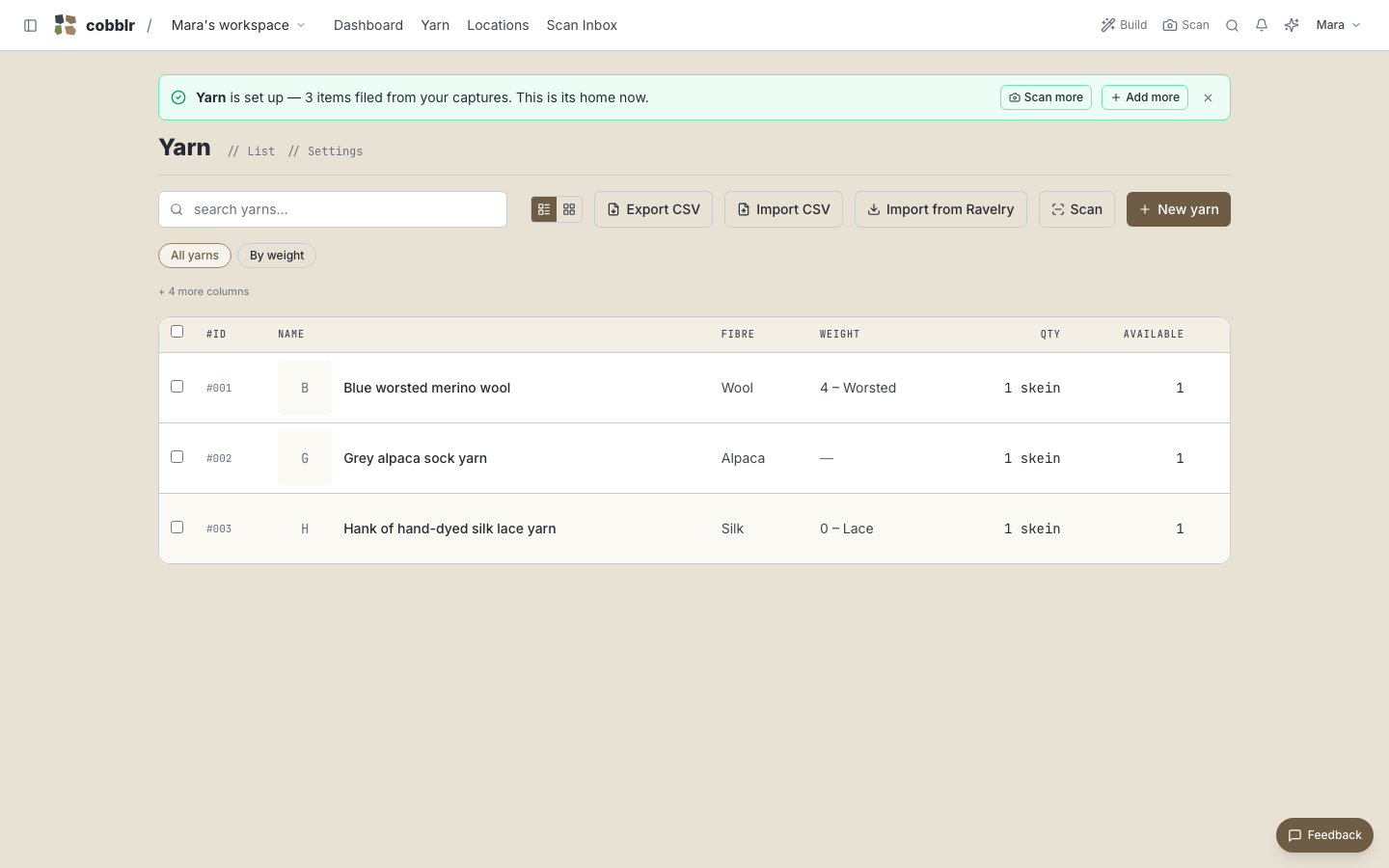1389x868 pixels.
Task: Click the Silk fibre cell
Action: tap(732, 529)
